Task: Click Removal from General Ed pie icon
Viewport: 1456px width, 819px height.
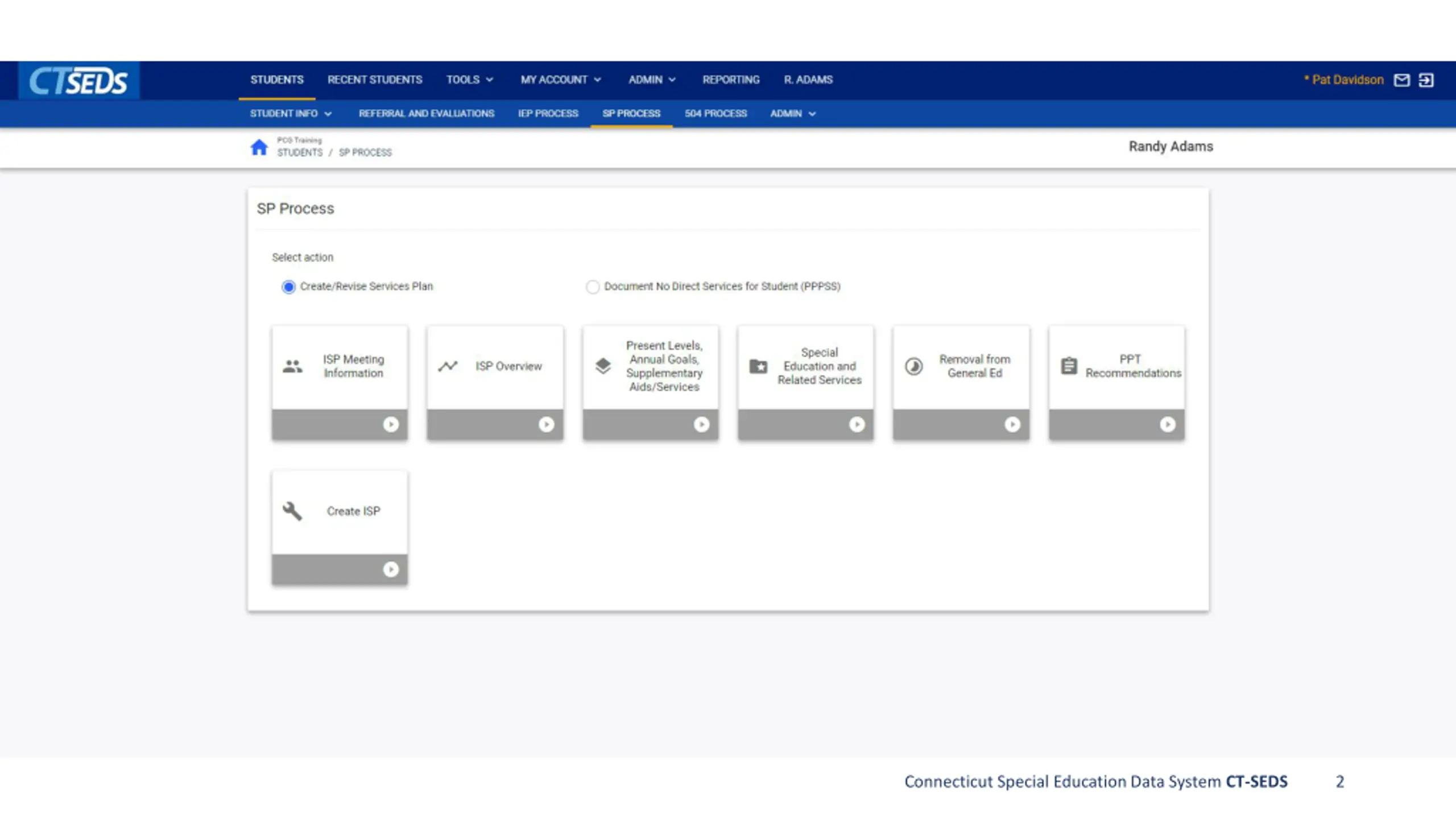Action: [x=914, y=366]
